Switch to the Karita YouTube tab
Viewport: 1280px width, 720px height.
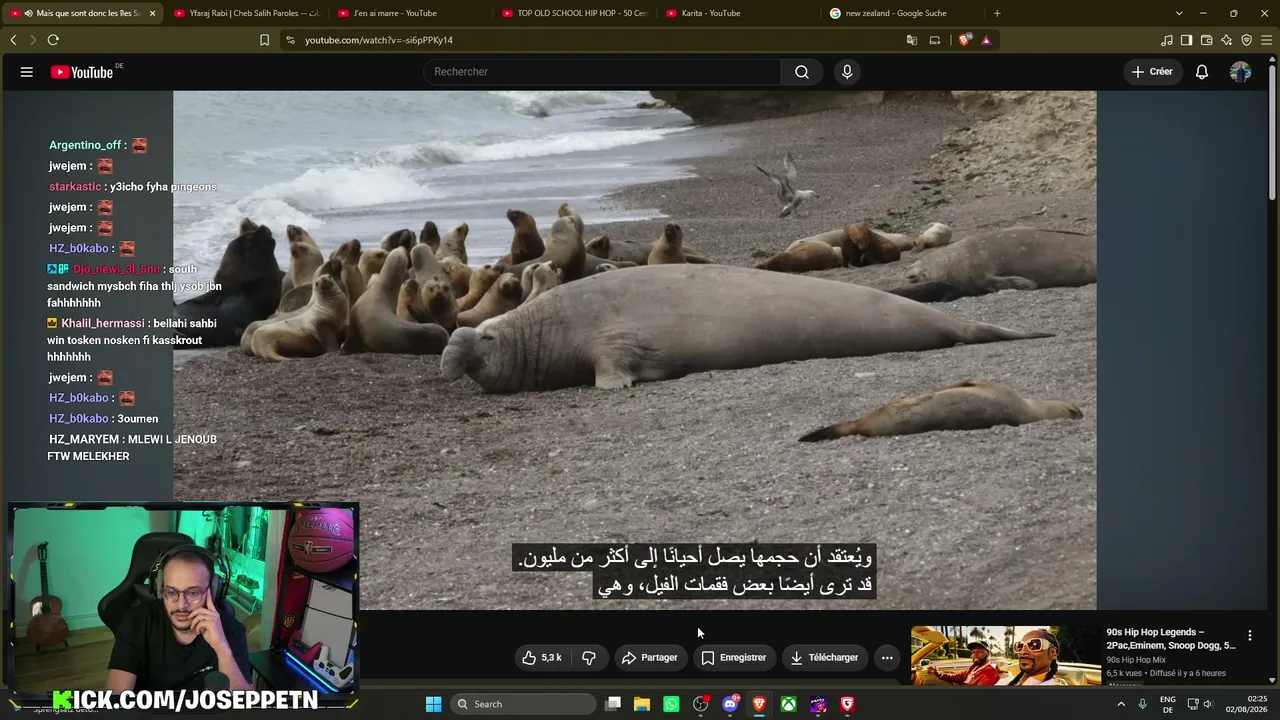tap(738, 13)
